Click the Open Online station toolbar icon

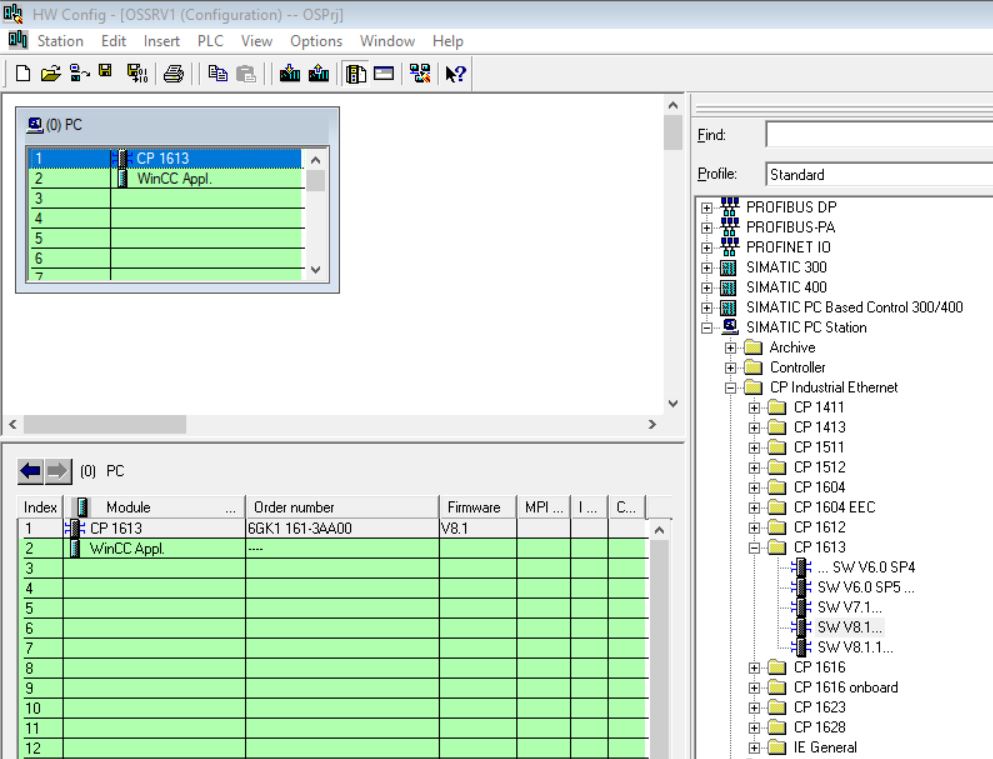79,73
